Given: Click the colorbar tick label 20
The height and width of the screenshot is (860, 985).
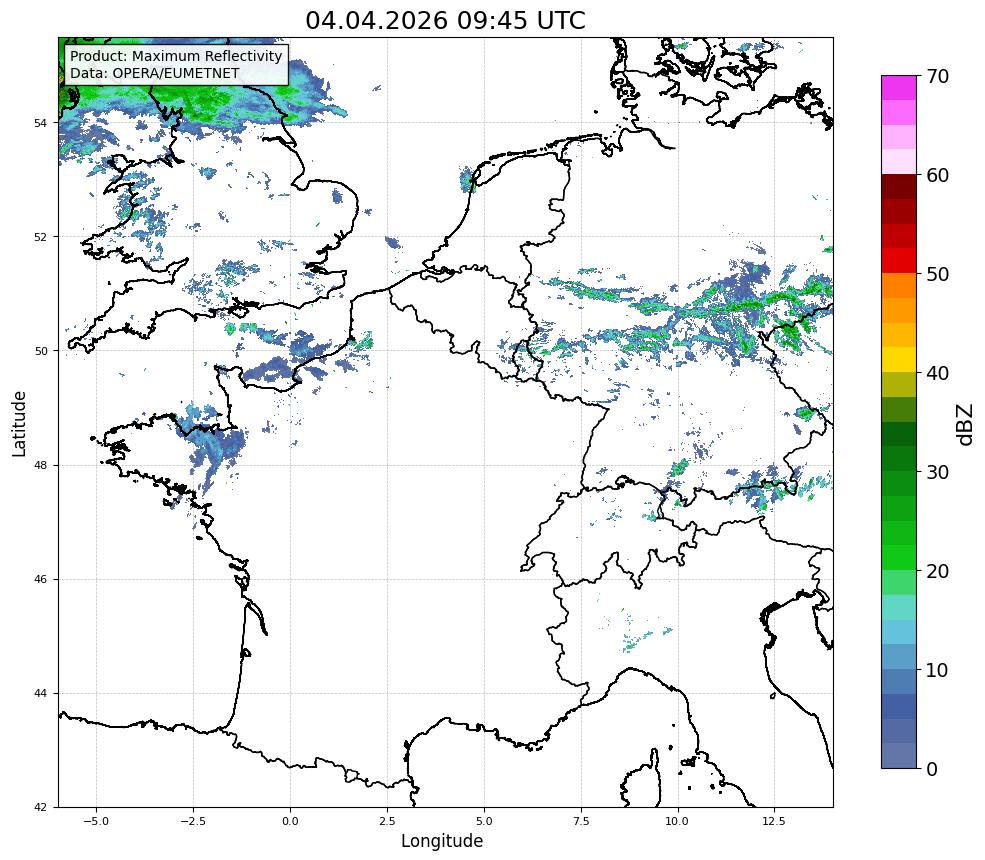Looking at the screenshot, I should click(937, 571).
